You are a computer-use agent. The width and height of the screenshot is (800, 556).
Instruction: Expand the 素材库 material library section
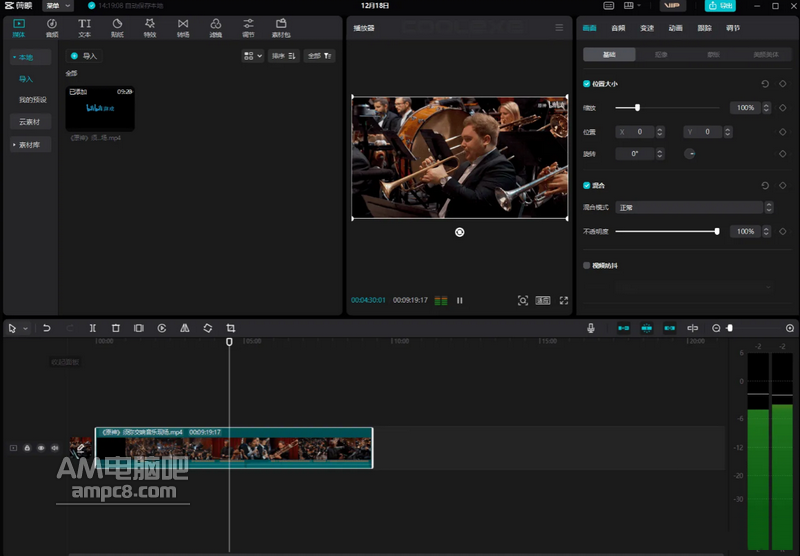tap(30, 145)
